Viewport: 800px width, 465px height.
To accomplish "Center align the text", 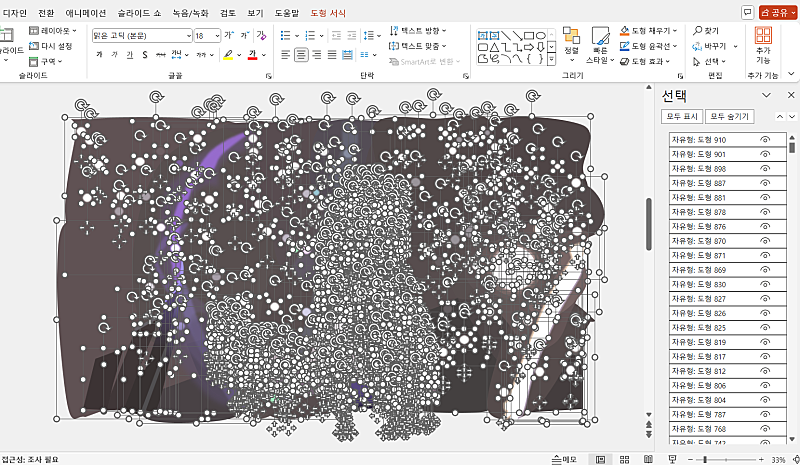I will click(301, 54).
